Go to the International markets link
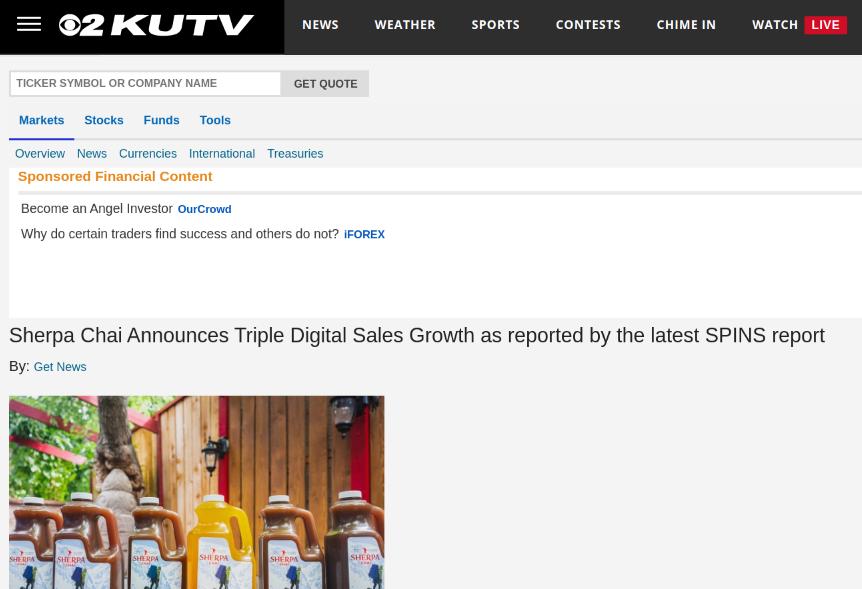 click(x=222, y=154)
